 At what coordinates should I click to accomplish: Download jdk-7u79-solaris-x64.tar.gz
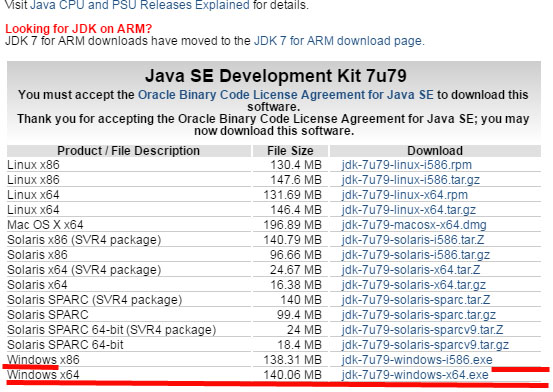tap(414, 285)
